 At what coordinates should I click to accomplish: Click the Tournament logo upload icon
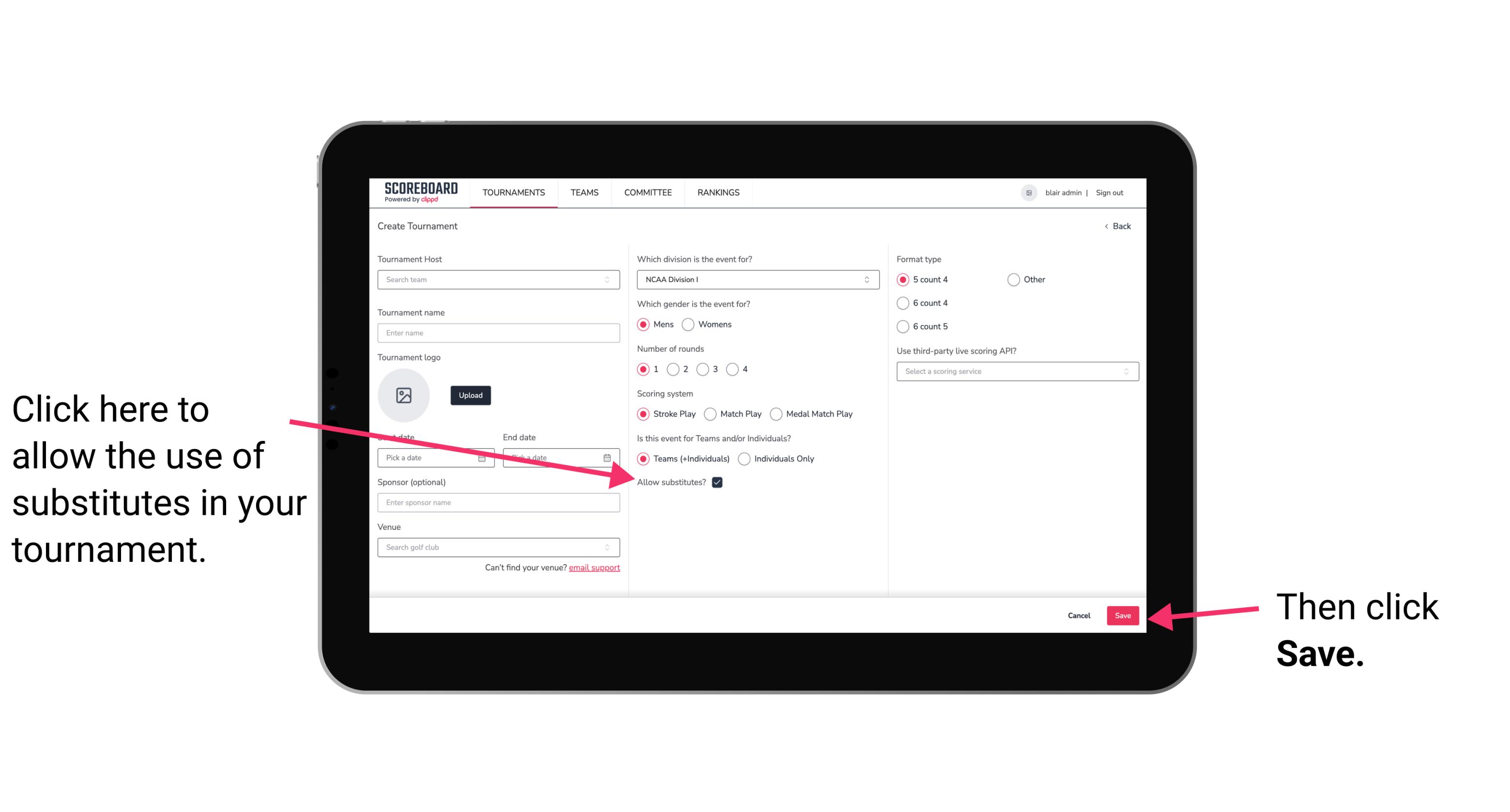(404, 395)
